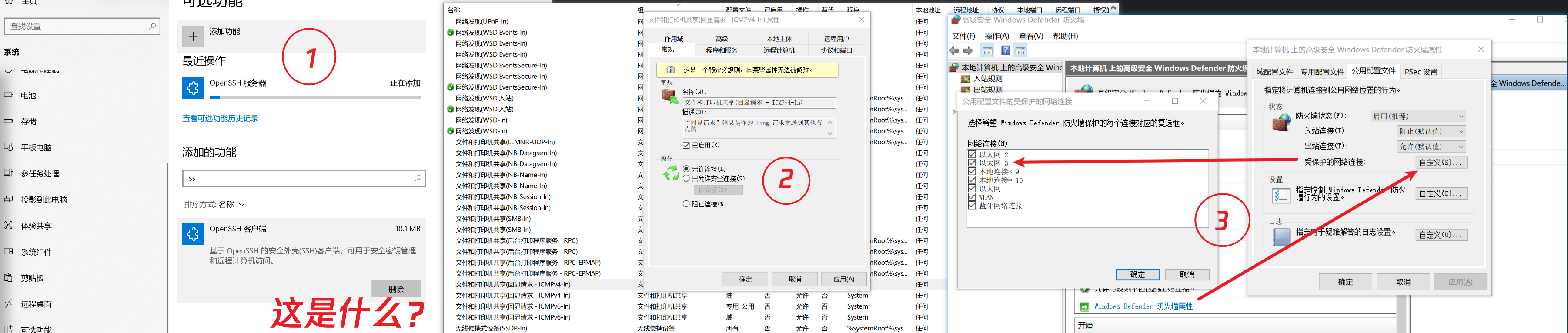Open the 防火墙状态 dropdown
1568x333 pixels.
(x=1418, y=116)
